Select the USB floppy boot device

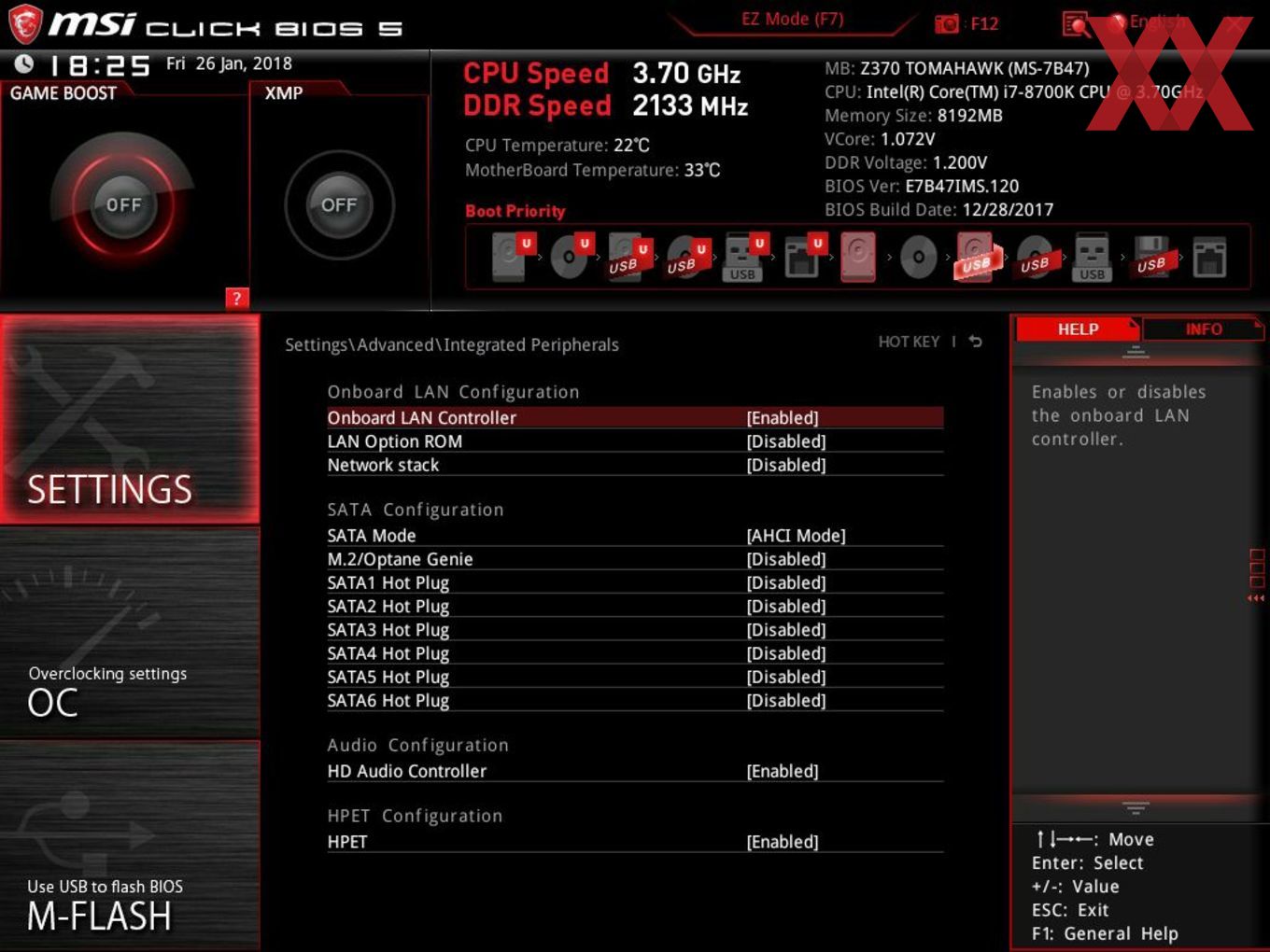pyautogui.click(x=1152, y=257)
